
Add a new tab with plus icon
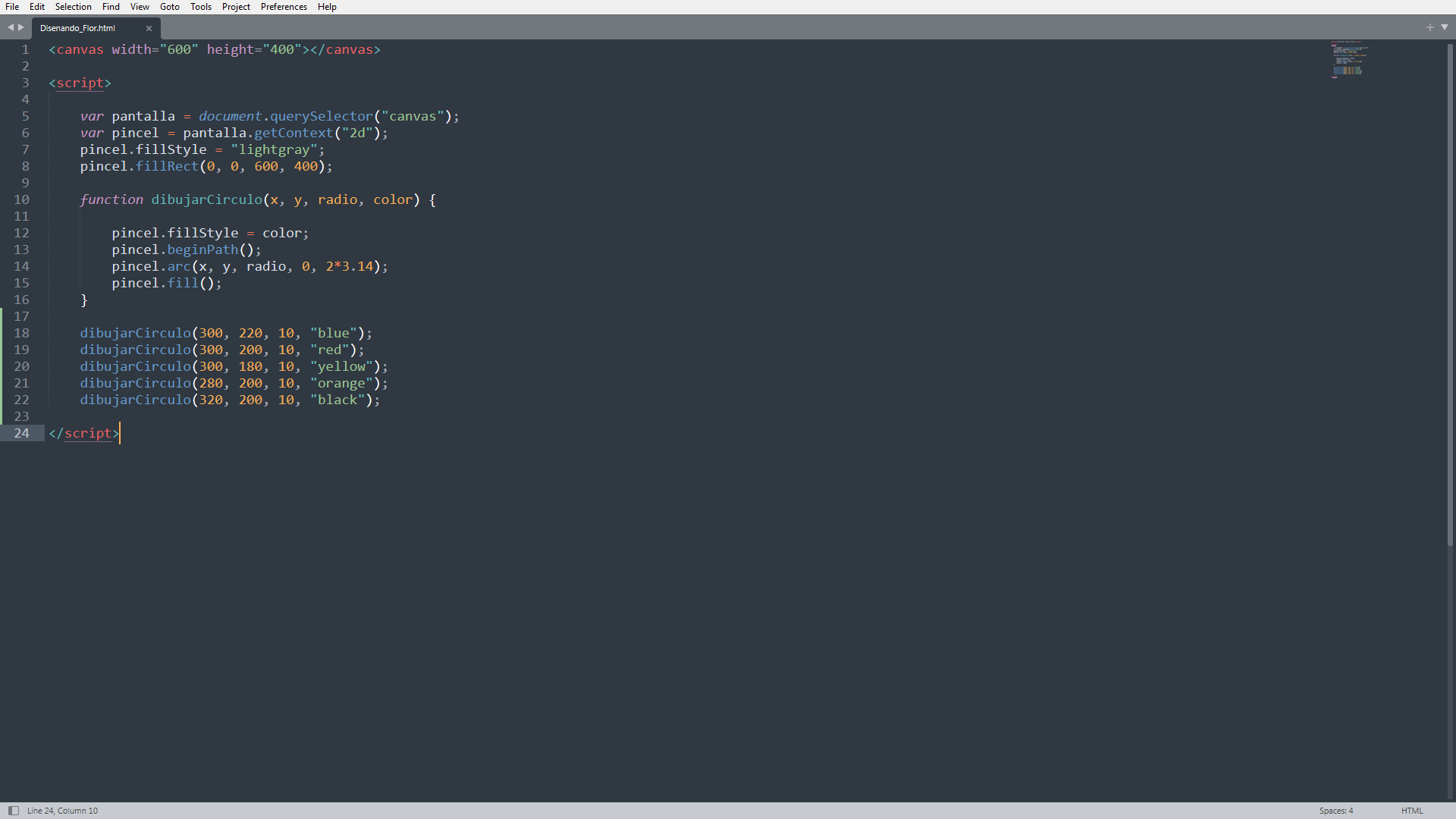coord(1430,27)
